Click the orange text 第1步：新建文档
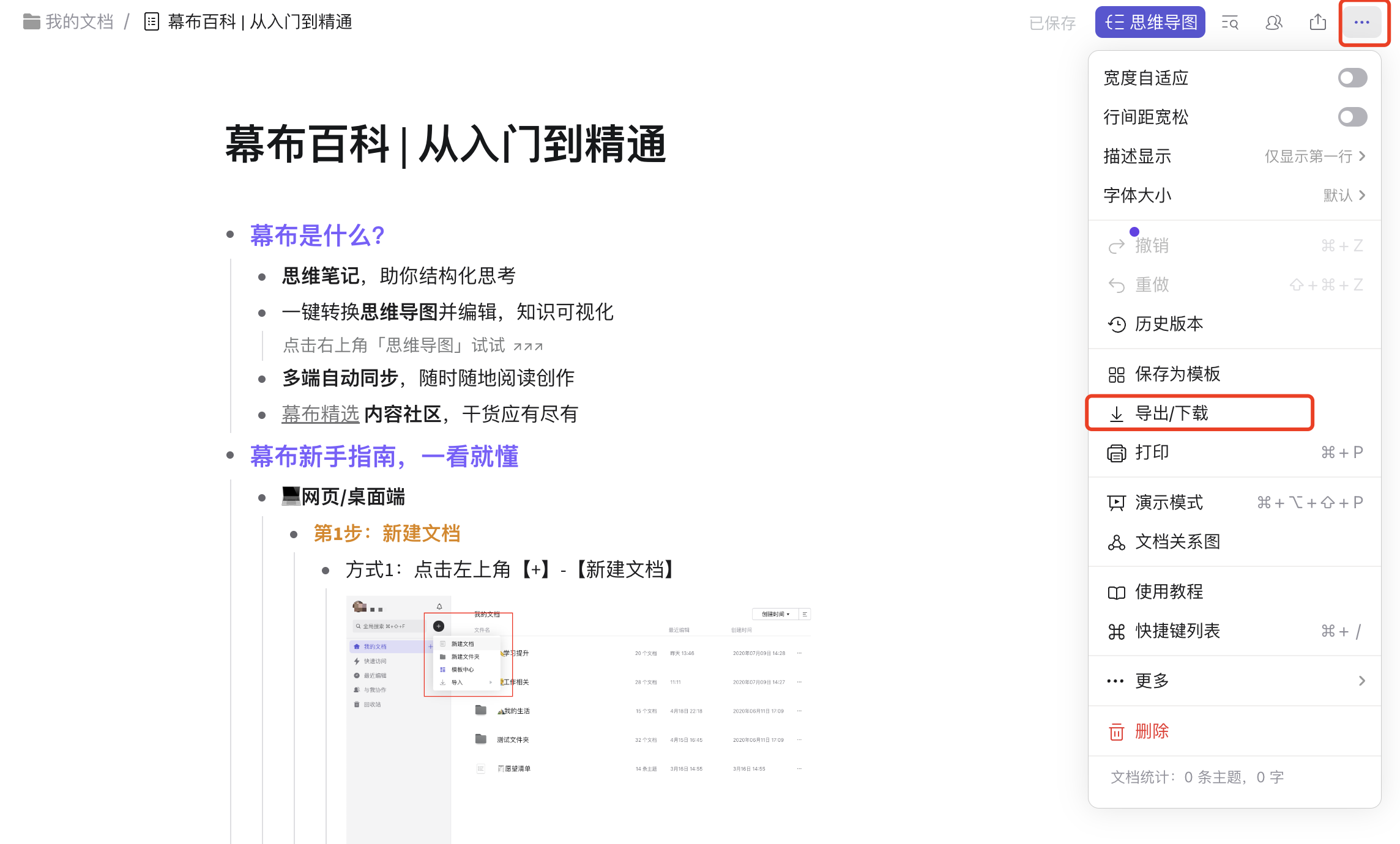The width and height of the screenshot is (1400, 844). 387,533
